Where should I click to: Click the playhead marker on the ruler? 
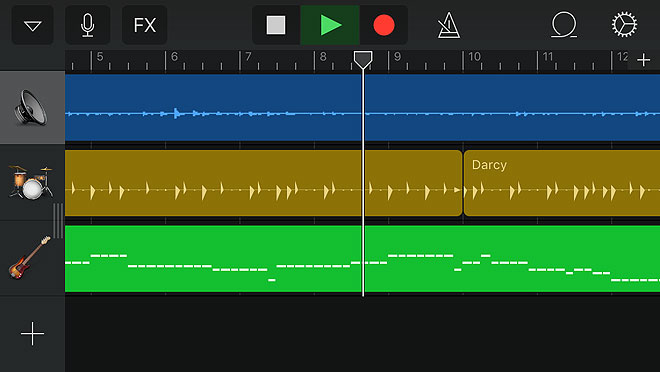(363, 60)
